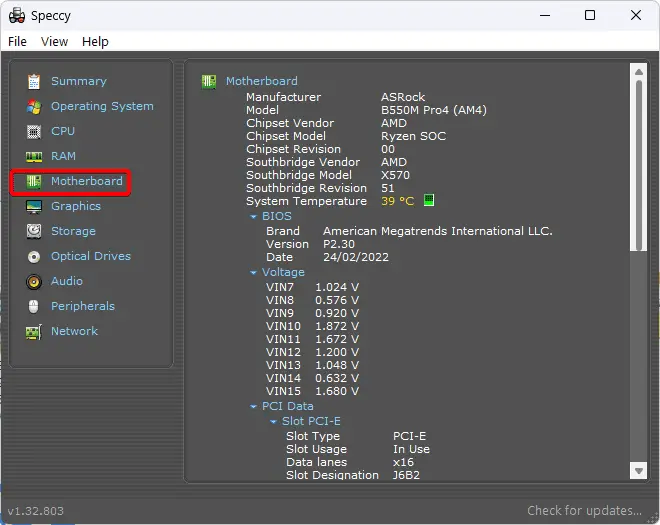Open the Operating System section
This screenshot has width=660, height=525.
102,106
